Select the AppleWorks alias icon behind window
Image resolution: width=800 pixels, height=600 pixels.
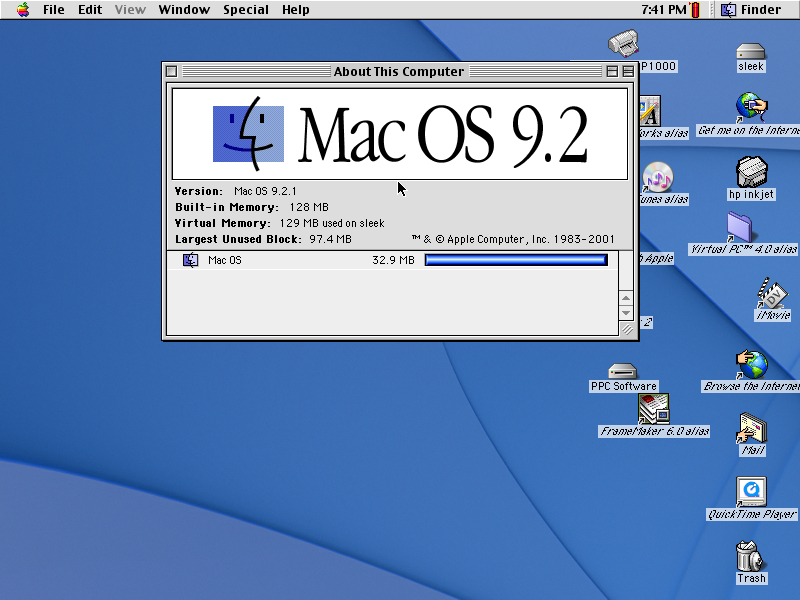coord(650,111)
